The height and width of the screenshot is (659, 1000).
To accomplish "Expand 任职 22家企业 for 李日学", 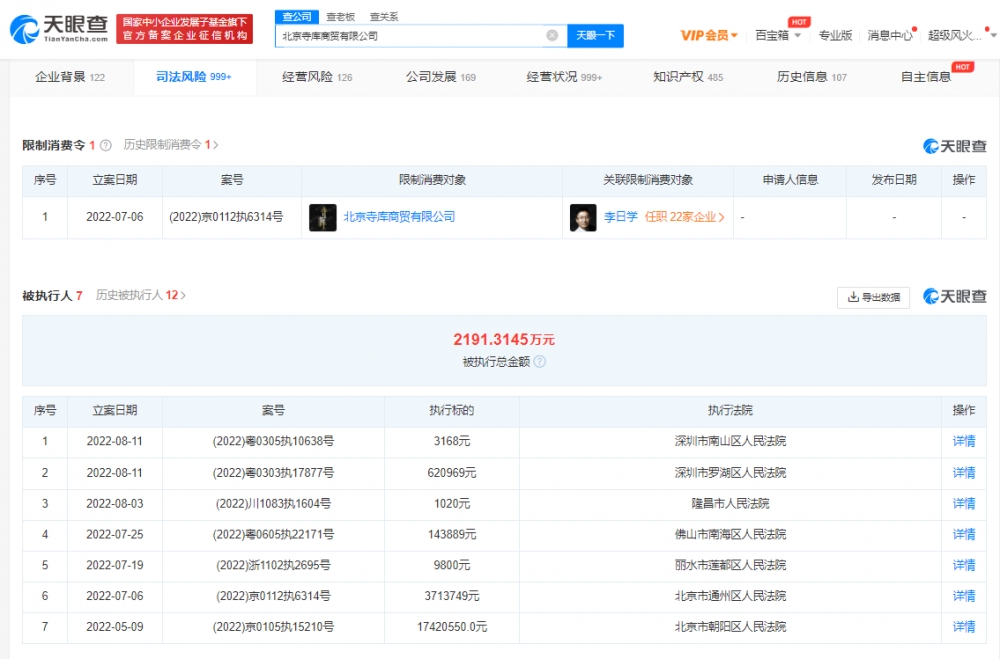I will [684, 218].
